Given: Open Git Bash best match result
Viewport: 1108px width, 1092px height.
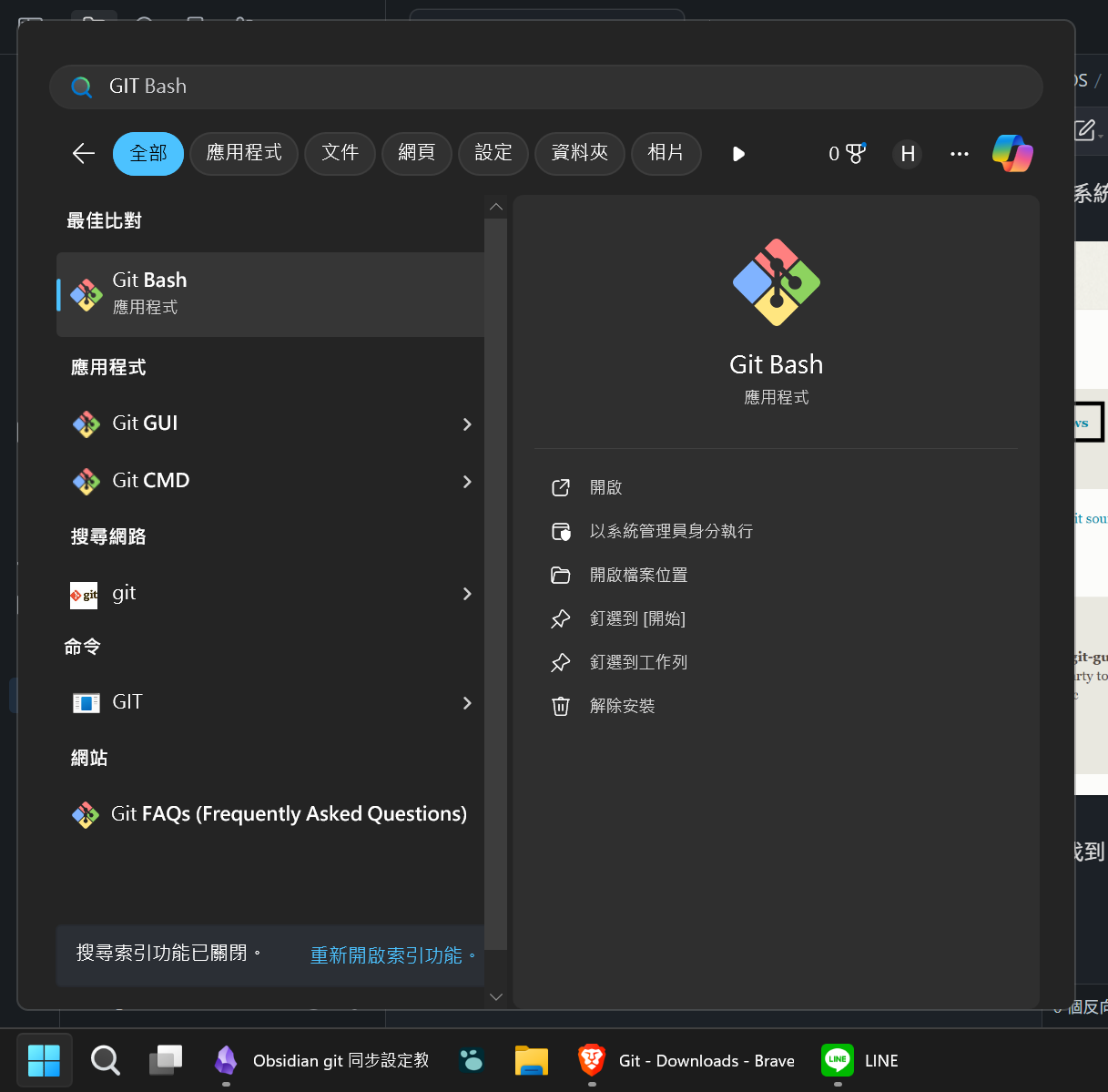Looking at the screenshot, I should [270, 294].
